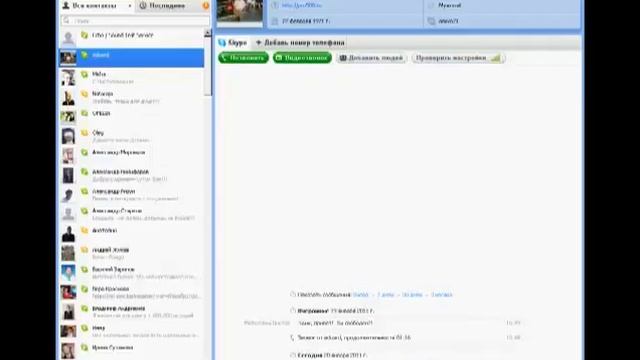
Task: Click 'Добавь номер телефона' add phone tab
Action: click(300, 42)
